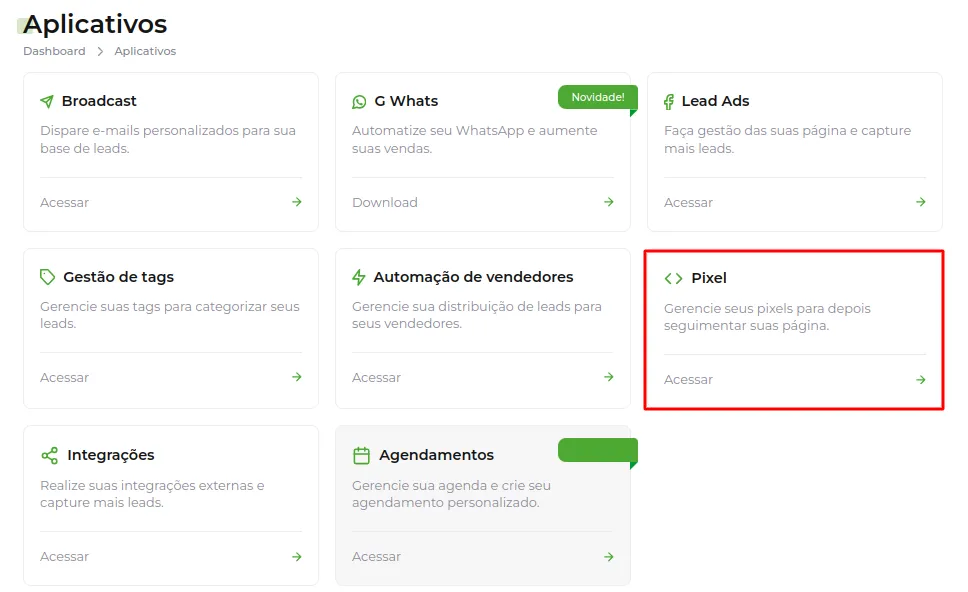The image size is (968, 592).
Task: Click Acessar under Automação de vendedores
Action: click(x=376, y=377)
